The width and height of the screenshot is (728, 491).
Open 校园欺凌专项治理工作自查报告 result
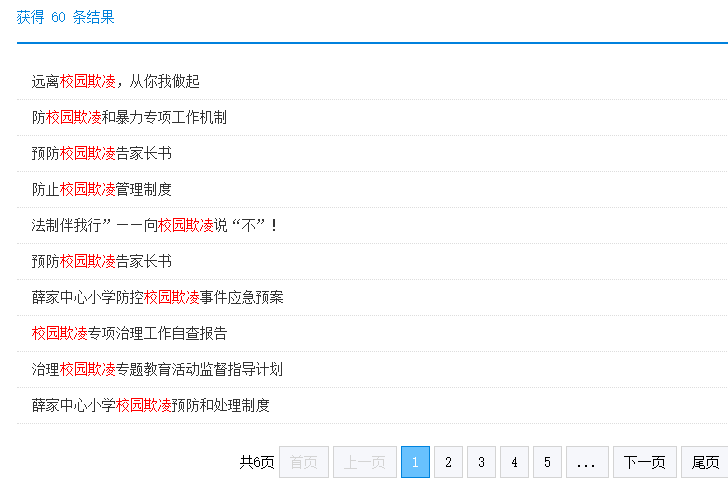pyautogui.click(x=129, y=333)
